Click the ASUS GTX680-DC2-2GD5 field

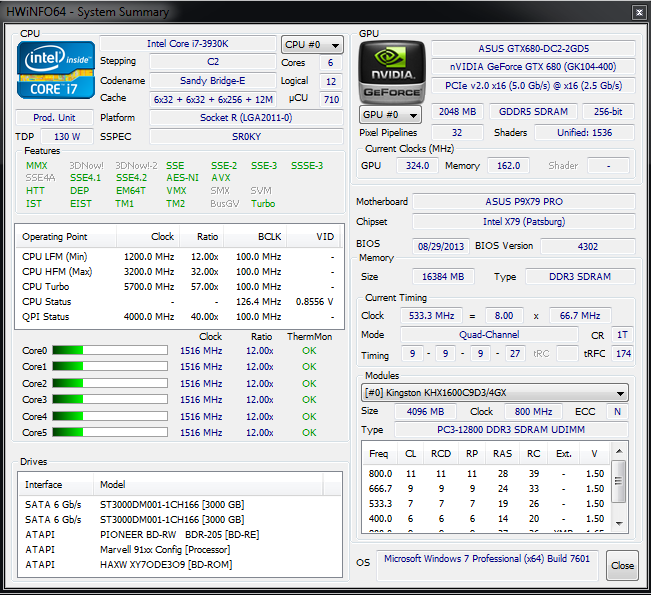(x=534, y=49)
